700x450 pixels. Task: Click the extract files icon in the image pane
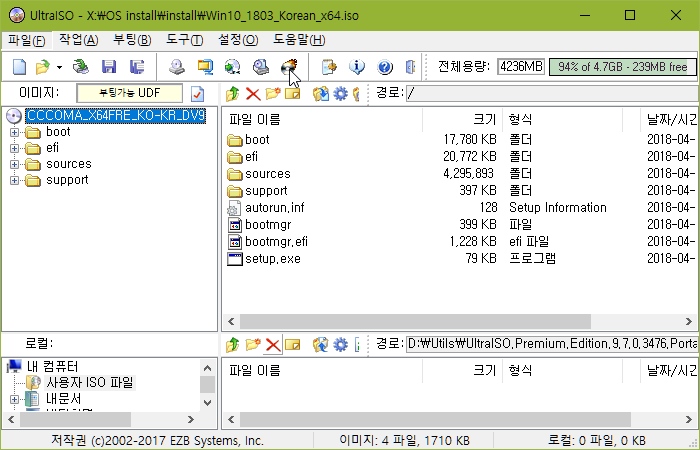[x=320, y=94]
